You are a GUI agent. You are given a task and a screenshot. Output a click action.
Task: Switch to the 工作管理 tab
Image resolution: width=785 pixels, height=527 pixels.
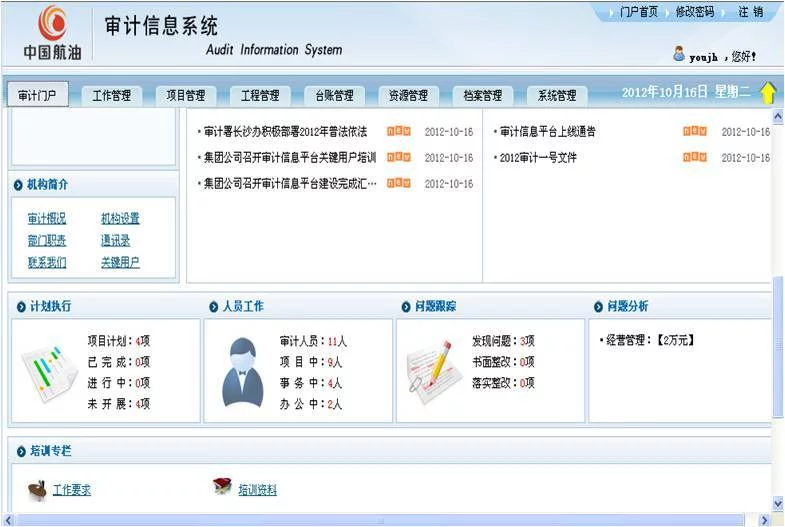112,96
